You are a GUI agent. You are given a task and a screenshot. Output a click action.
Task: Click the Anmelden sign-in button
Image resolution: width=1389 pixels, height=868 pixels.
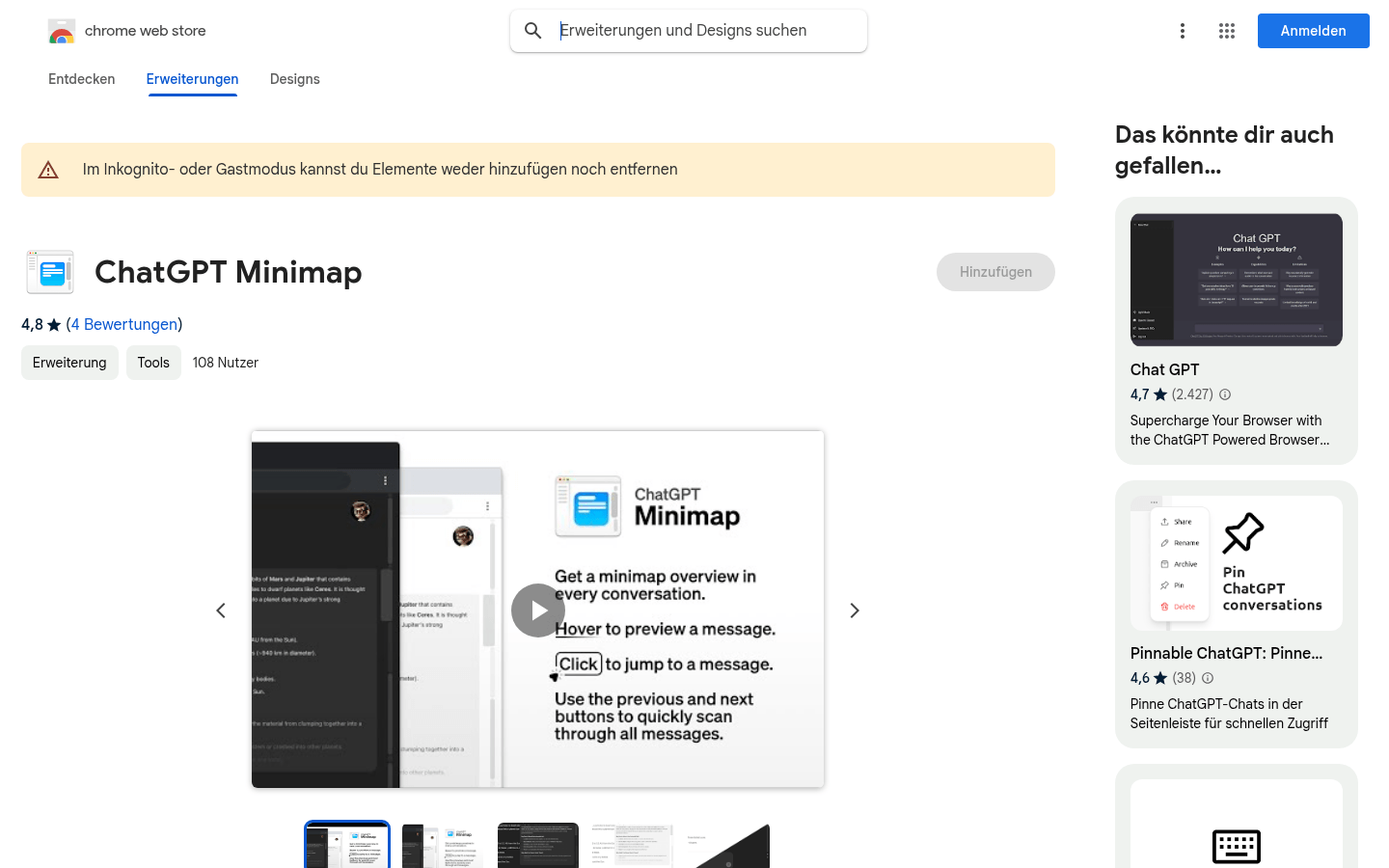[x=1314, y=31]
